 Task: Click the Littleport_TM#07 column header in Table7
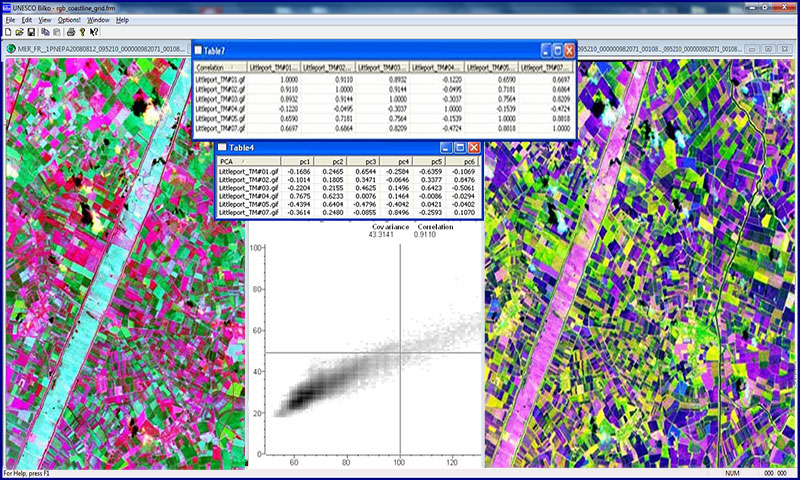point(546,67)
